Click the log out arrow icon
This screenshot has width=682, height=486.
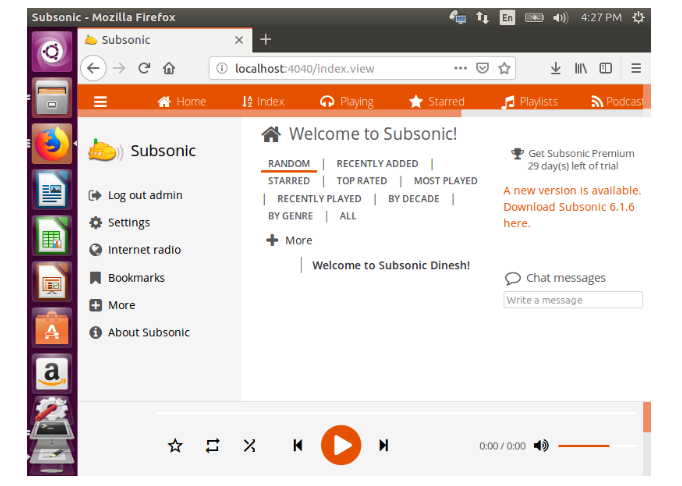[95, 195]
